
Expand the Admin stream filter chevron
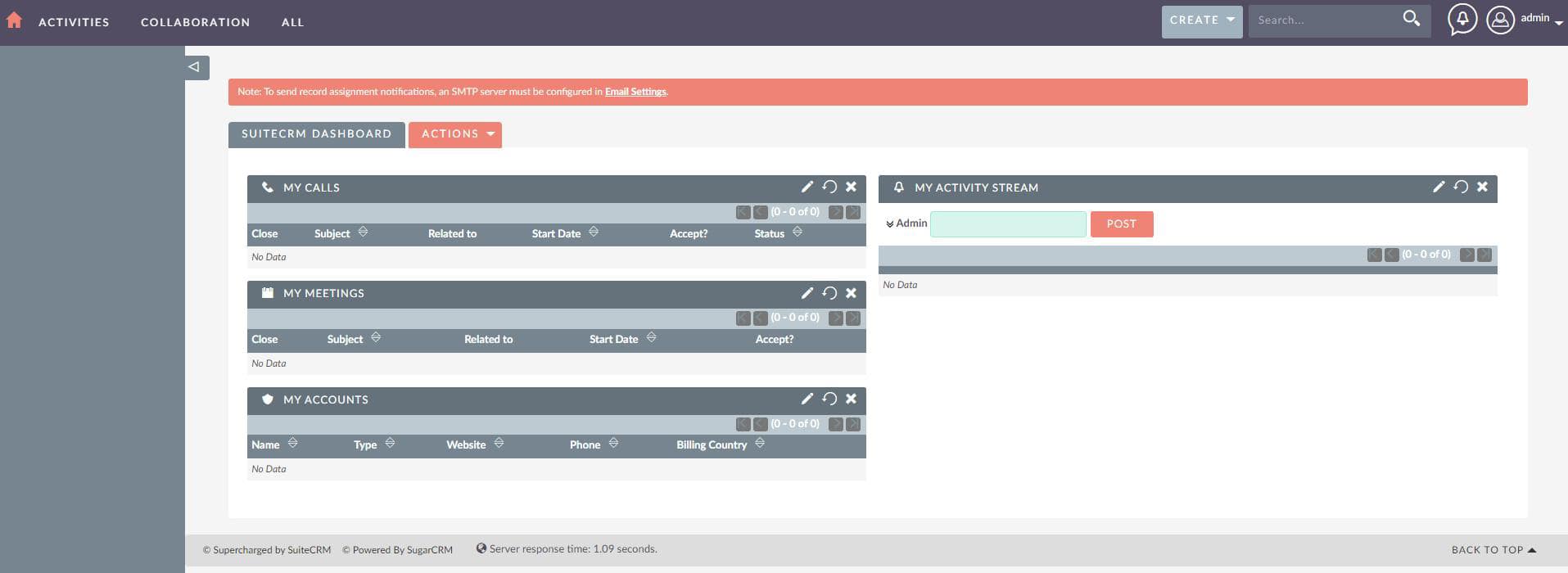[x=889, y=224]
